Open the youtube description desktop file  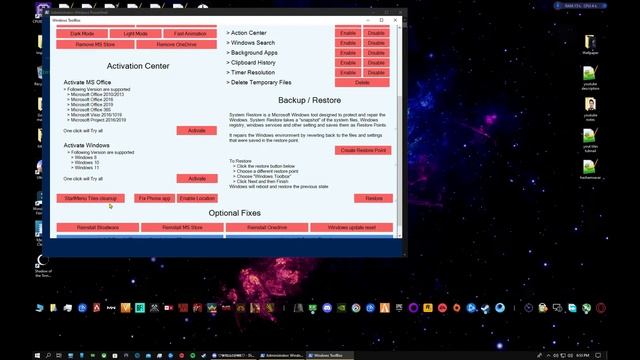(590, 78)
